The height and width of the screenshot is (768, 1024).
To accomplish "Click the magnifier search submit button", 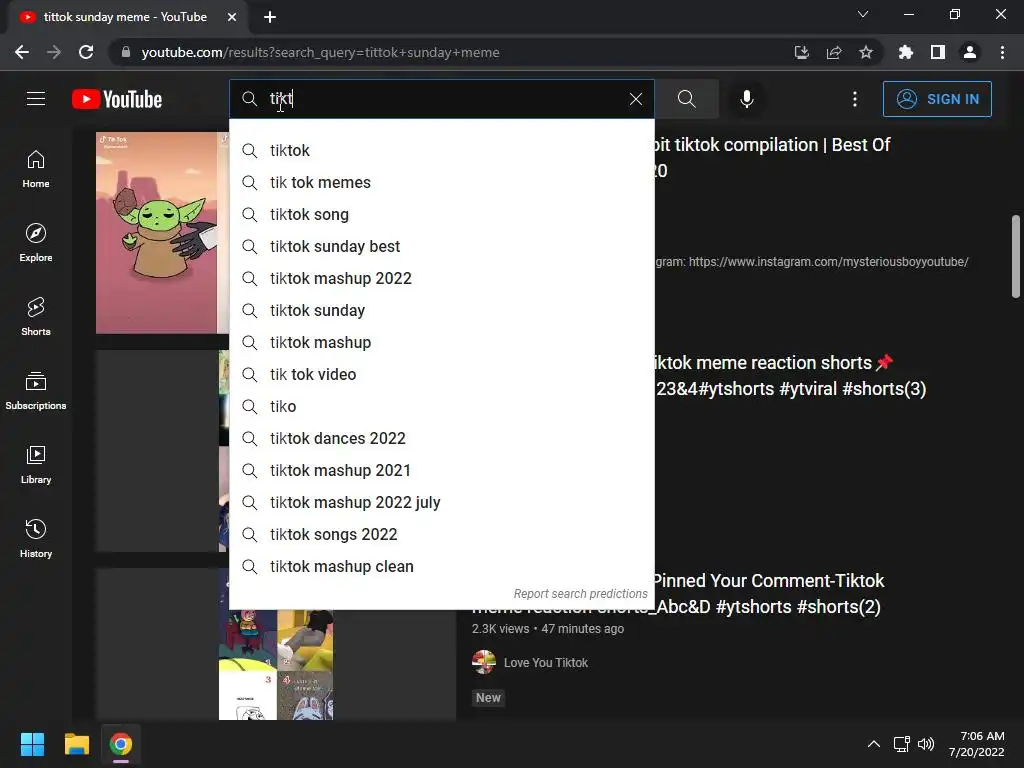I will click(x=686, y=99).
